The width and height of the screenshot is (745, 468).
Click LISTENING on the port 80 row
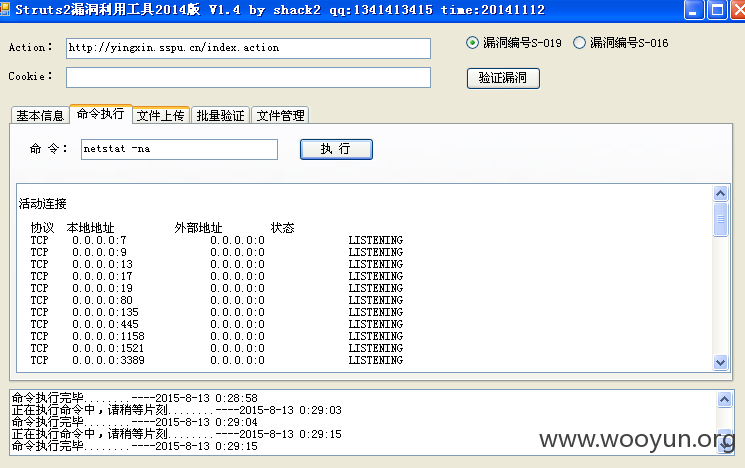coord(376,300)
